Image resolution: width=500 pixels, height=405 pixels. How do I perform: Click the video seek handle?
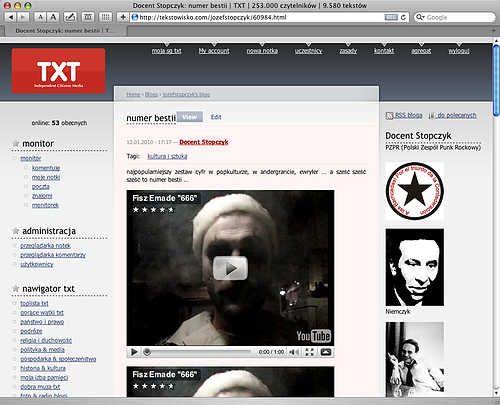coord(147,352)
